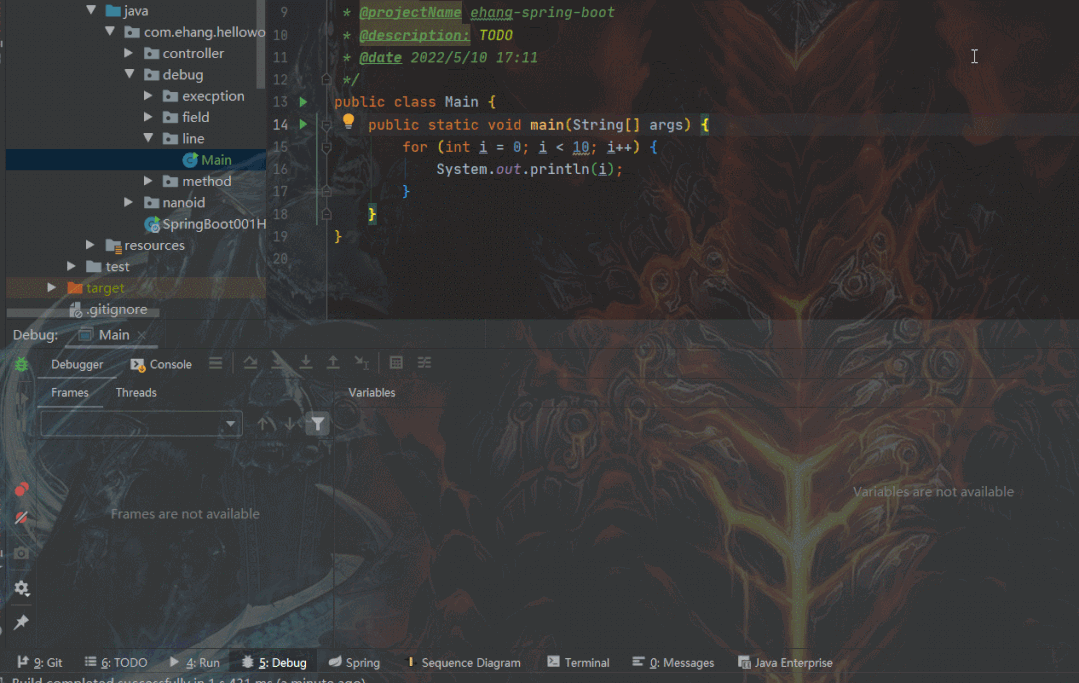Collapse the debug package
This screenshot has width=1079, height=683.
coord(129,74)
